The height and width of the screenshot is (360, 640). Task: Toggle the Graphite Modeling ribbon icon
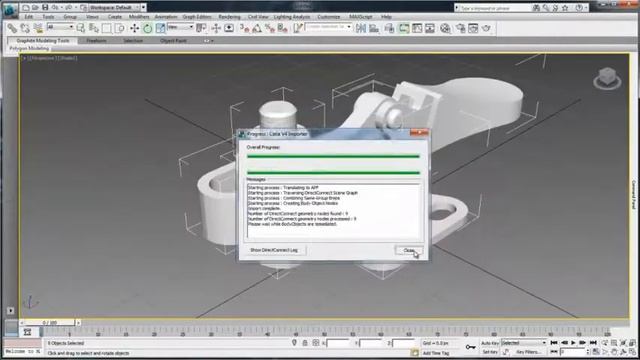click(404, 28)
